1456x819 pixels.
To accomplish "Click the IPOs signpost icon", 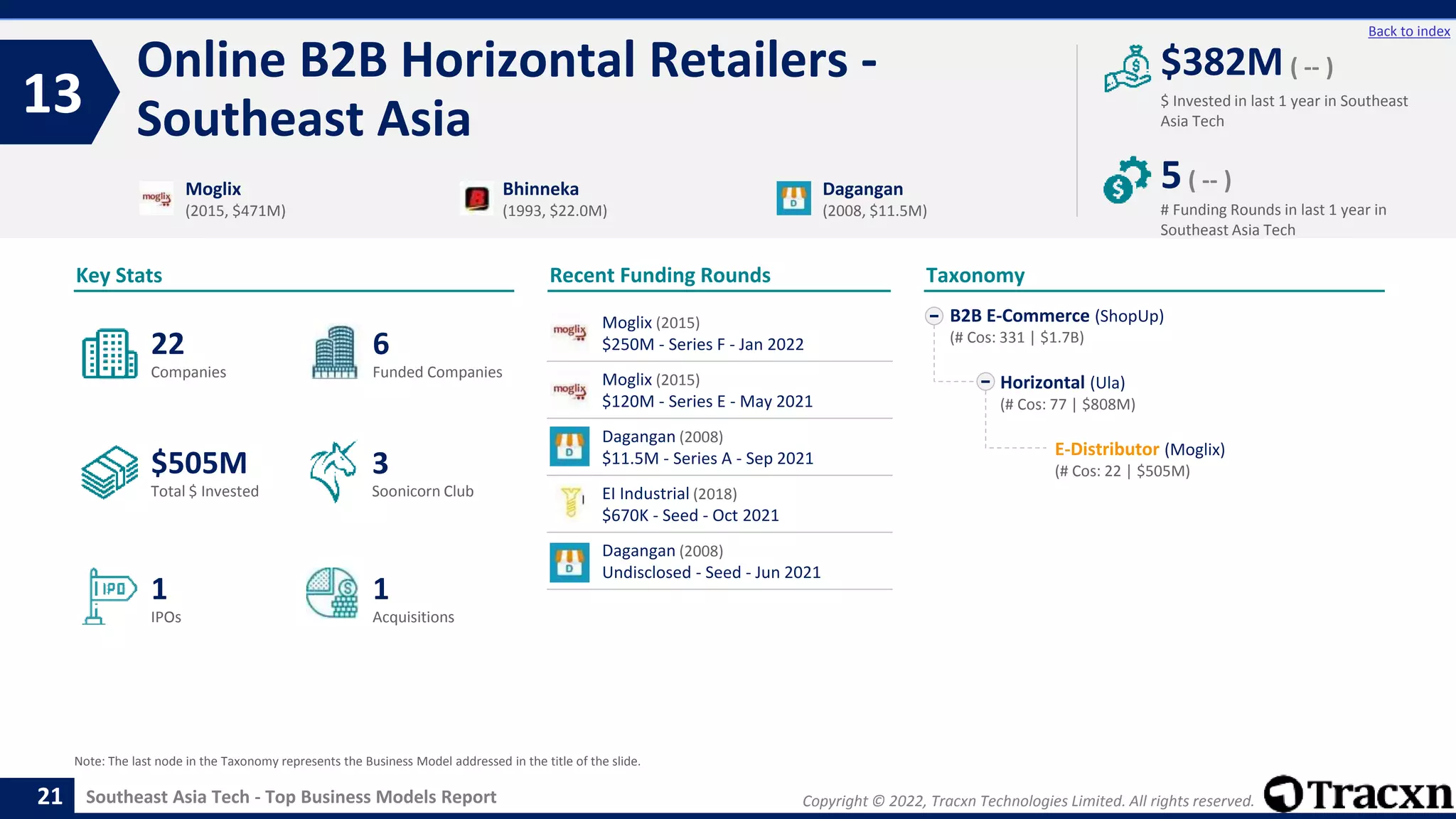I will tap(109, 596).
